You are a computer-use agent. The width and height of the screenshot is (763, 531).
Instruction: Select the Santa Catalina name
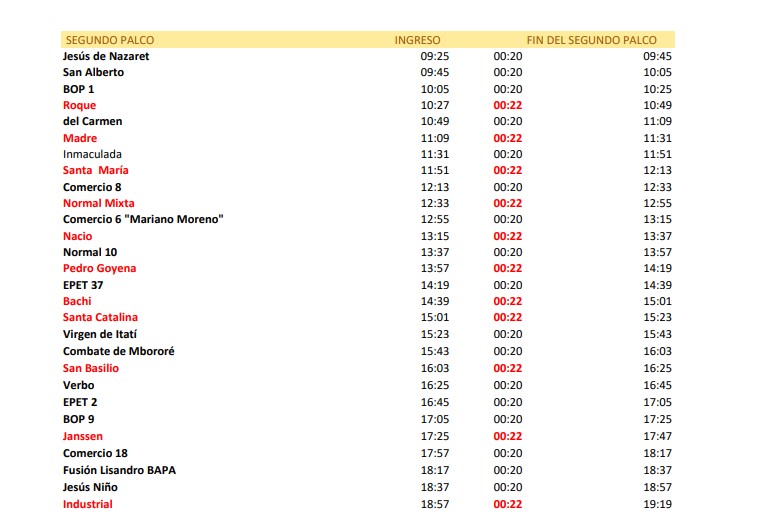pyautogui.click(x=100, y=318)
